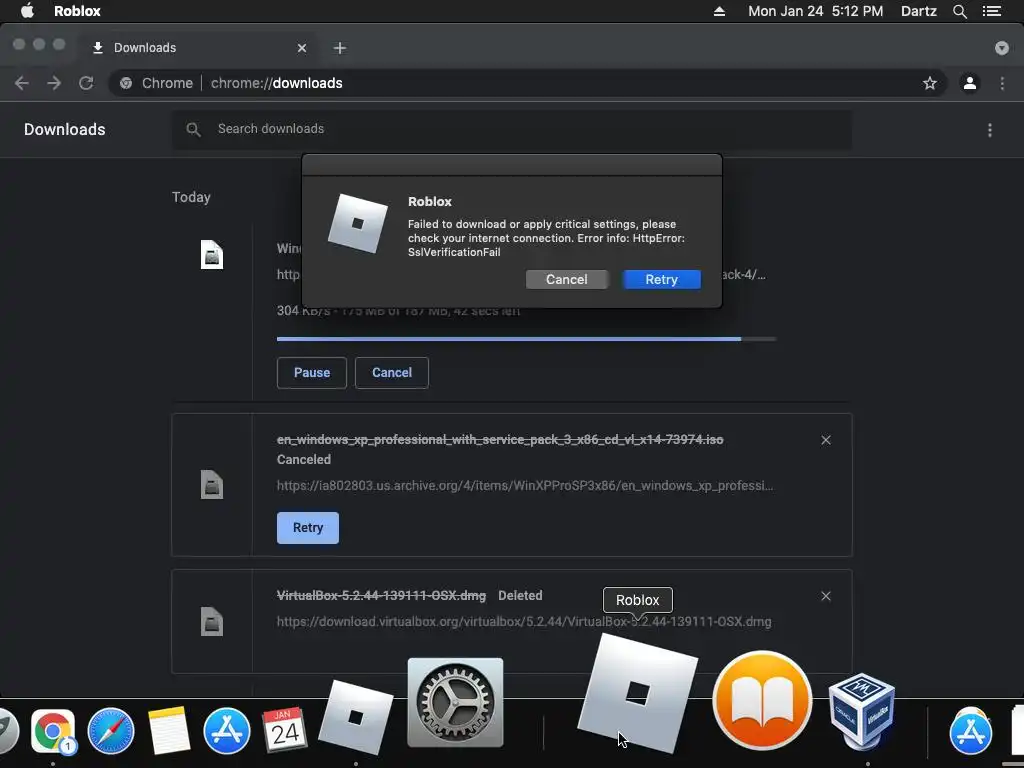
Task: Select the Downloads tab
Action: [196, 48]
